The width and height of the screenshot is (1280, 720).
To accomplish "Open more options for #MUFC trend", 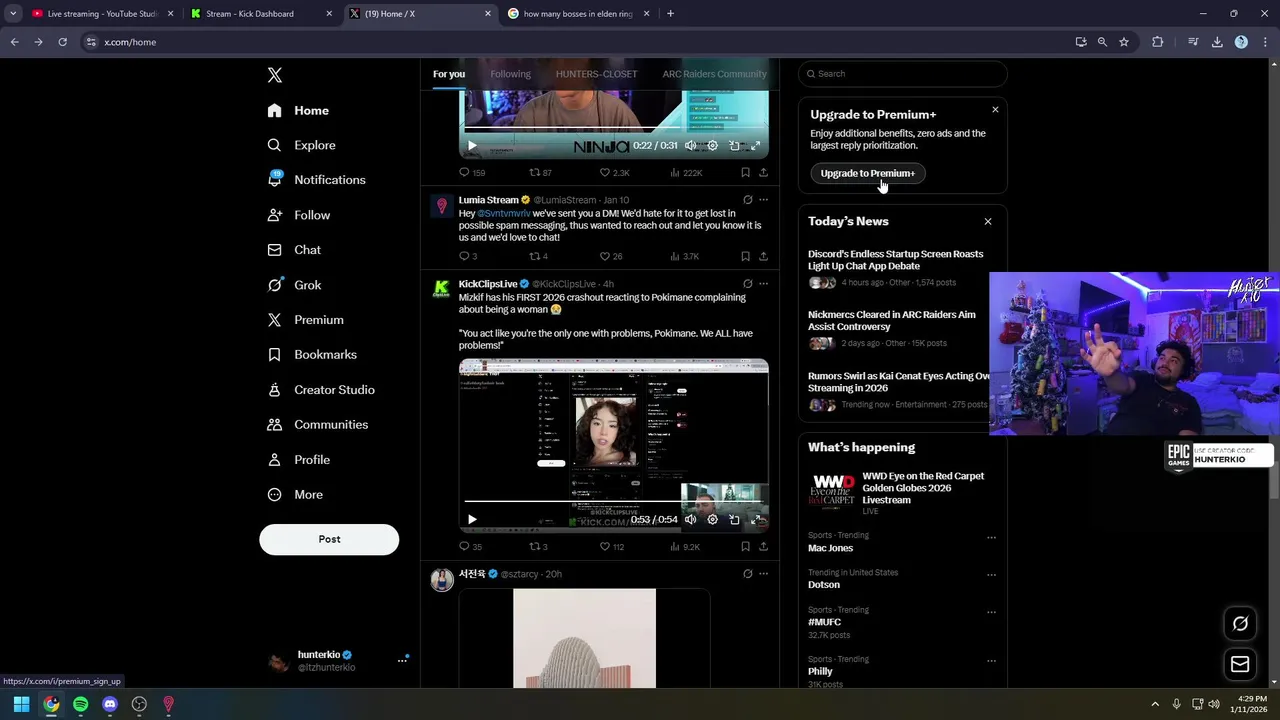I will [x=992, y=612].
